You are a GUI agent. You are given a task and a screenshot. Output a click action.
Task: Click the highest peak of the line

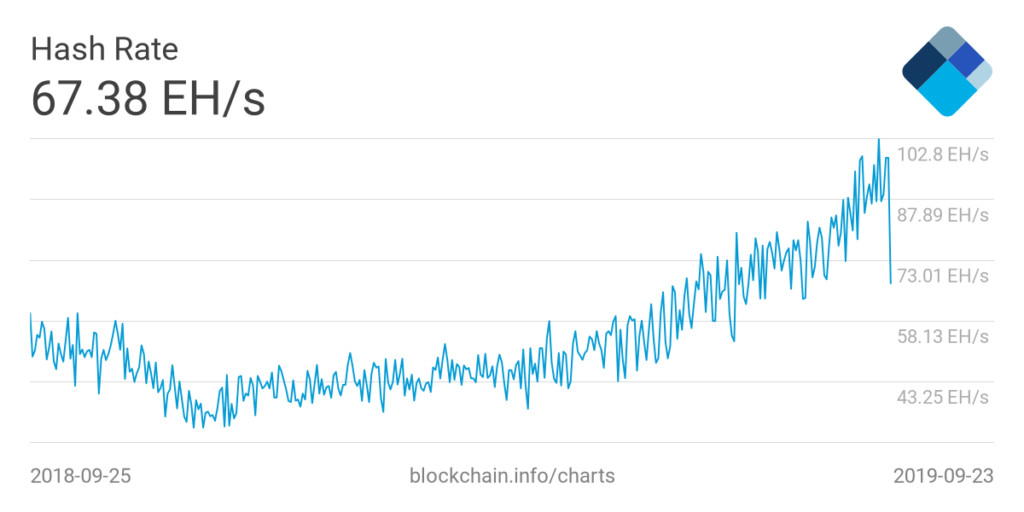coord(878,140)
